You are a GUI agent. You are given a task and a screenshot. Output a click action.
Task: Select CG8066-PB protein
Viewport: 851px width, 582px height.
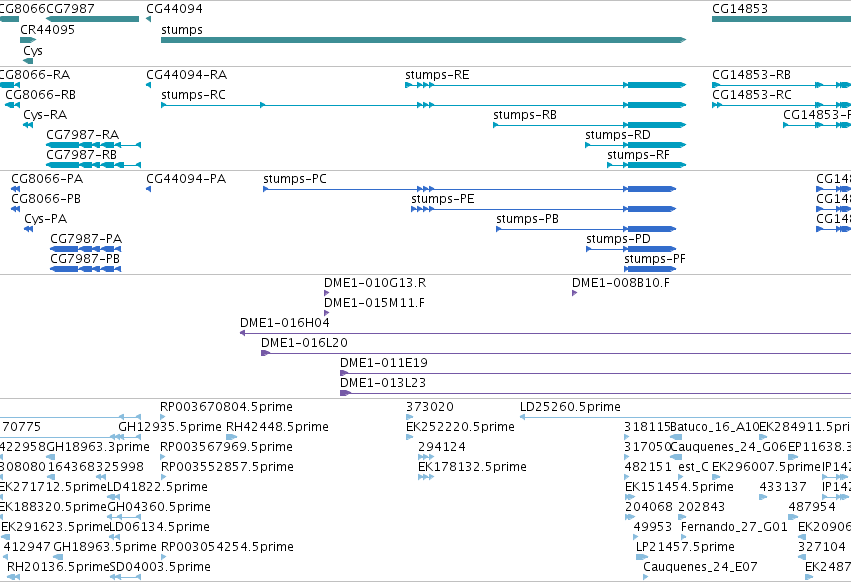(16, 209)
